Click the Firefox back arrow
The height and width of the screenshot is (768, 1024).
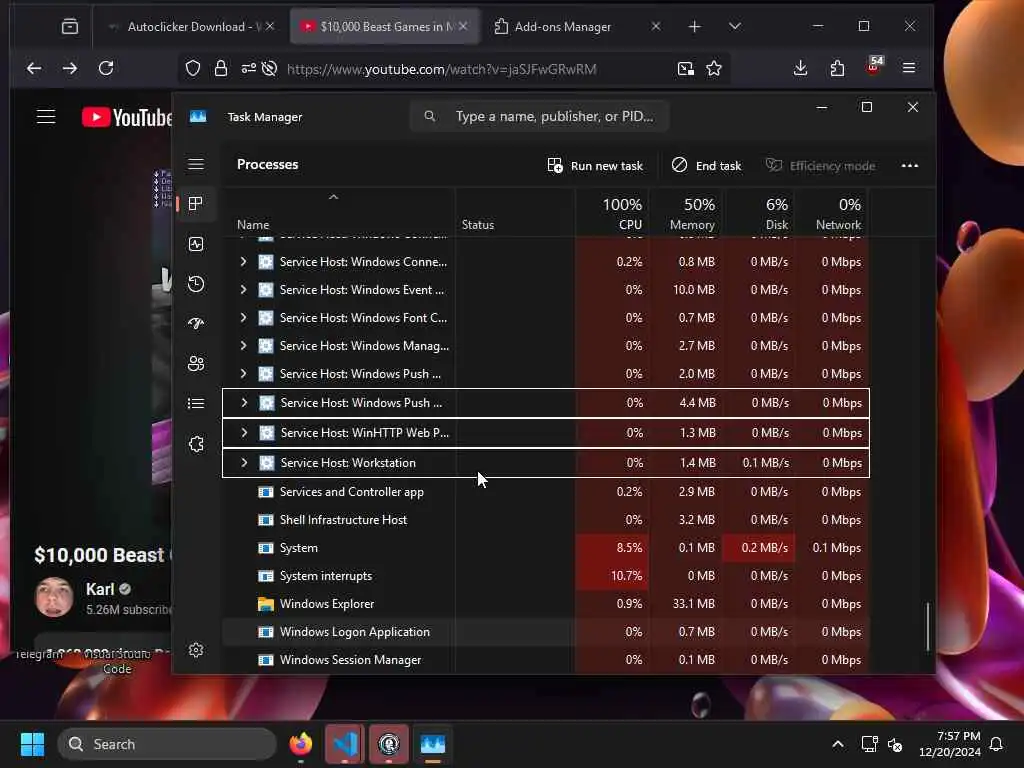34,68
